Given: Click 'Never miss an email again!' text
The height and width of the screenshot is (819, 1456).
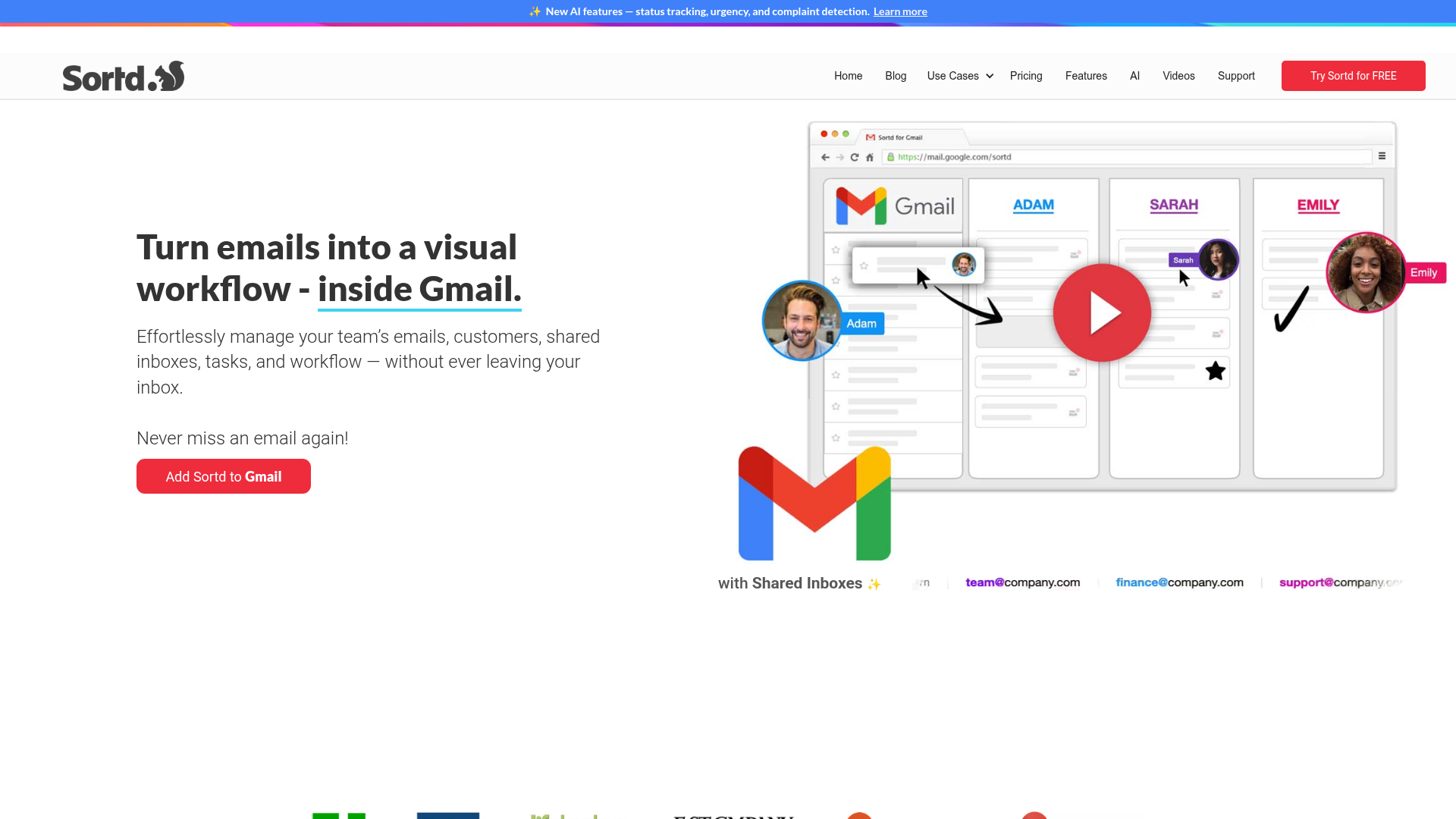Looking at the screenshot, I should 243,438.
